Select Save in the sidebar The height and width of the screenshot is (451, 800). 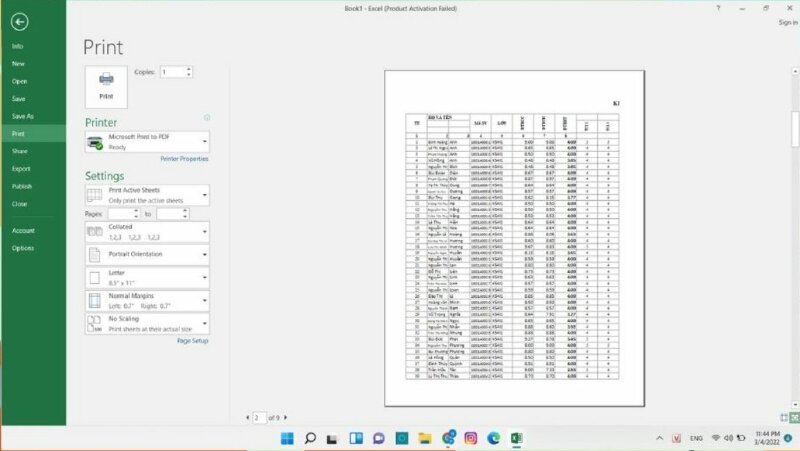click(x=18, y=99)
